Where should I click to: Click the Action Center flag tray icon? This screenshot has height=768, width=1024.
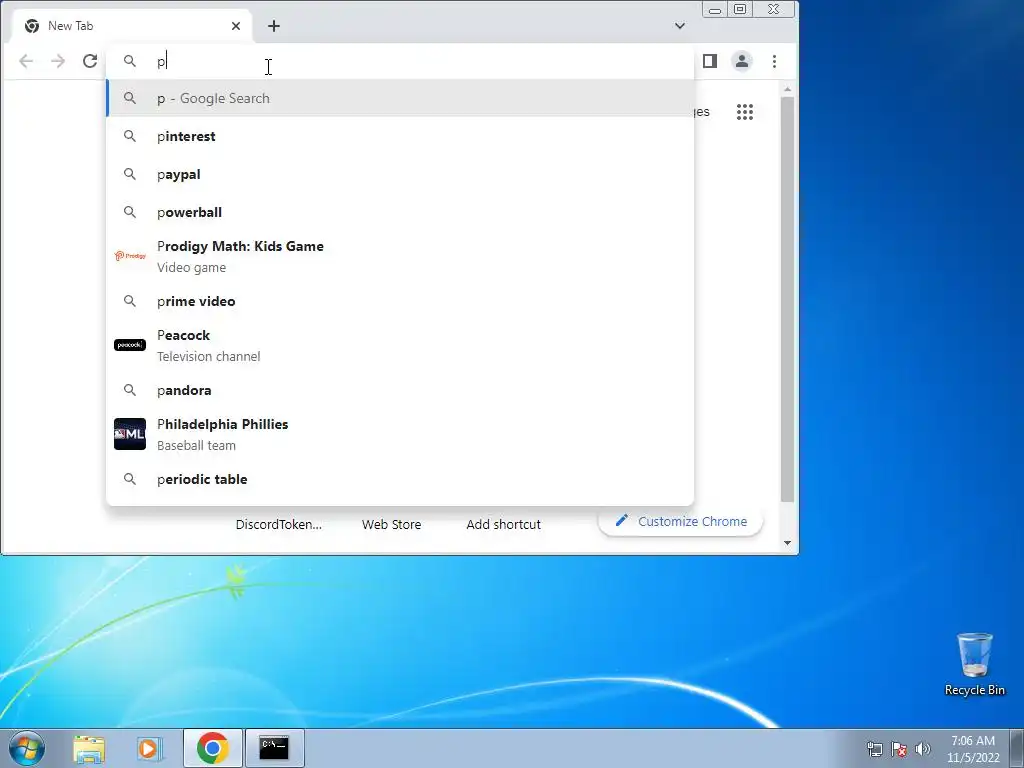click(899, 749)
